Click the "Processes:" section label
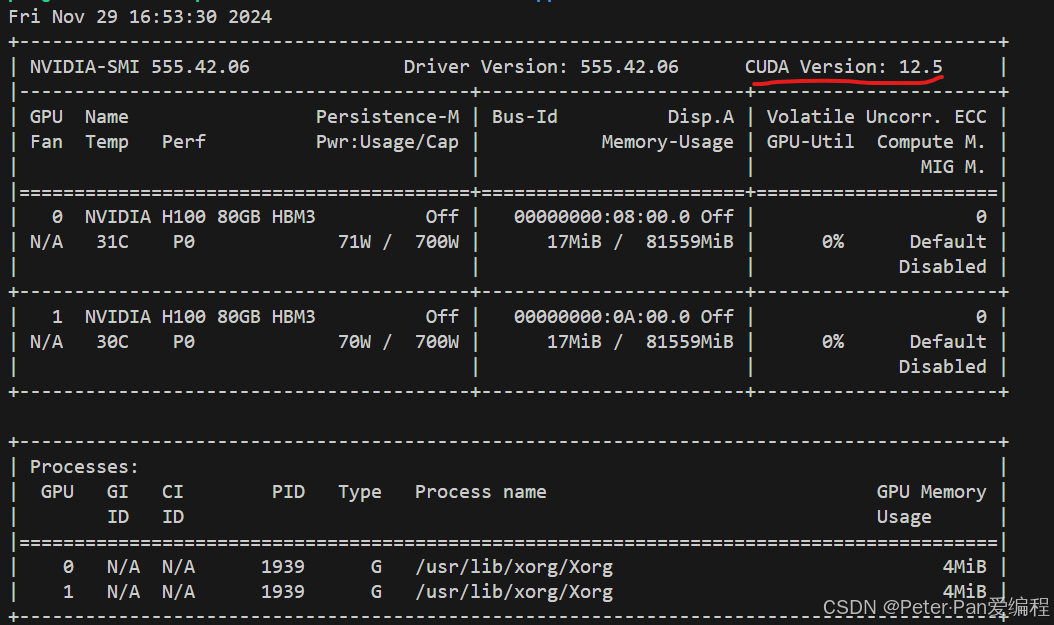This screenshot has height=625, width=1054. [84, 467]
